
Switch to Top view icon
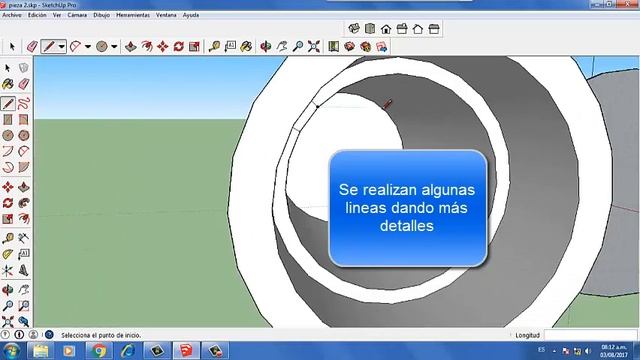coord(370,29)
